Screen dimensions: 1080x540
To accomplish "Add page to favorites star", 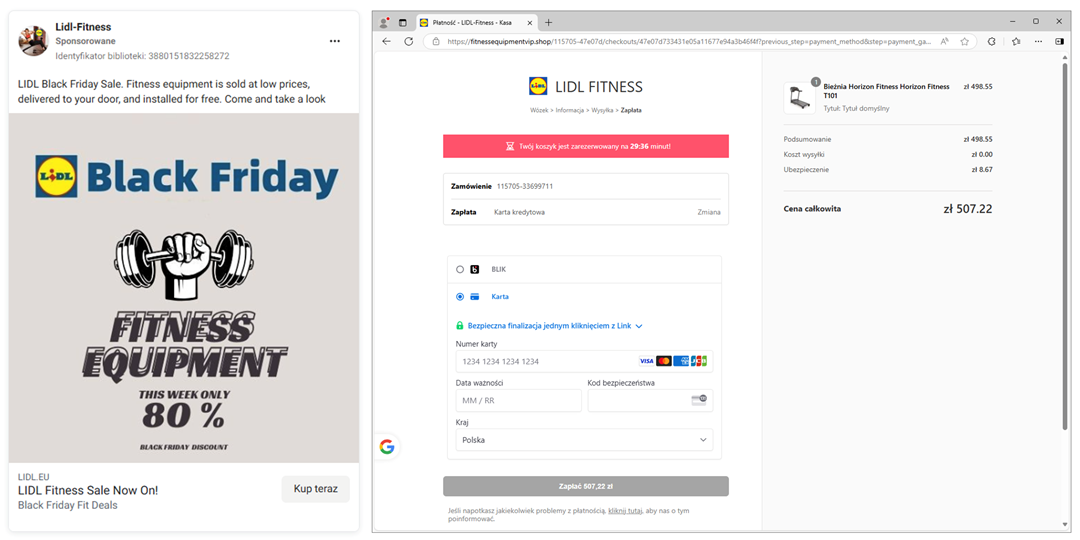I will pyautogui.click(x=965, y=41).
